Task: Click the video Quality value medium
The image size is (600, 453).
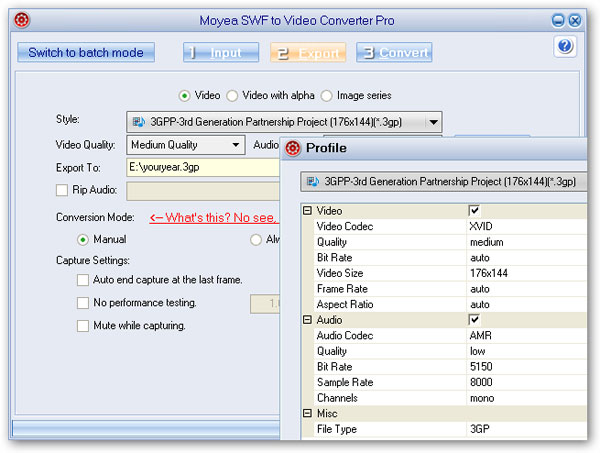Action: (486, 242)
